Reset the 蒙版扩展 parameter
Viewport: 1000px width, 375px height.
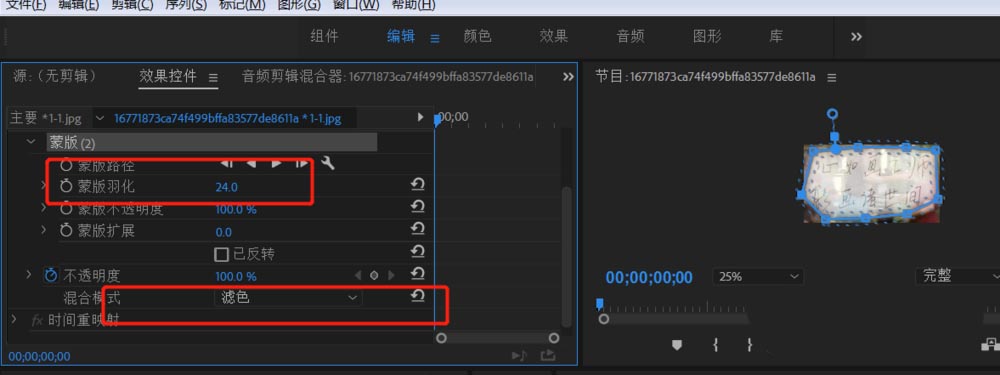point(417,229)
